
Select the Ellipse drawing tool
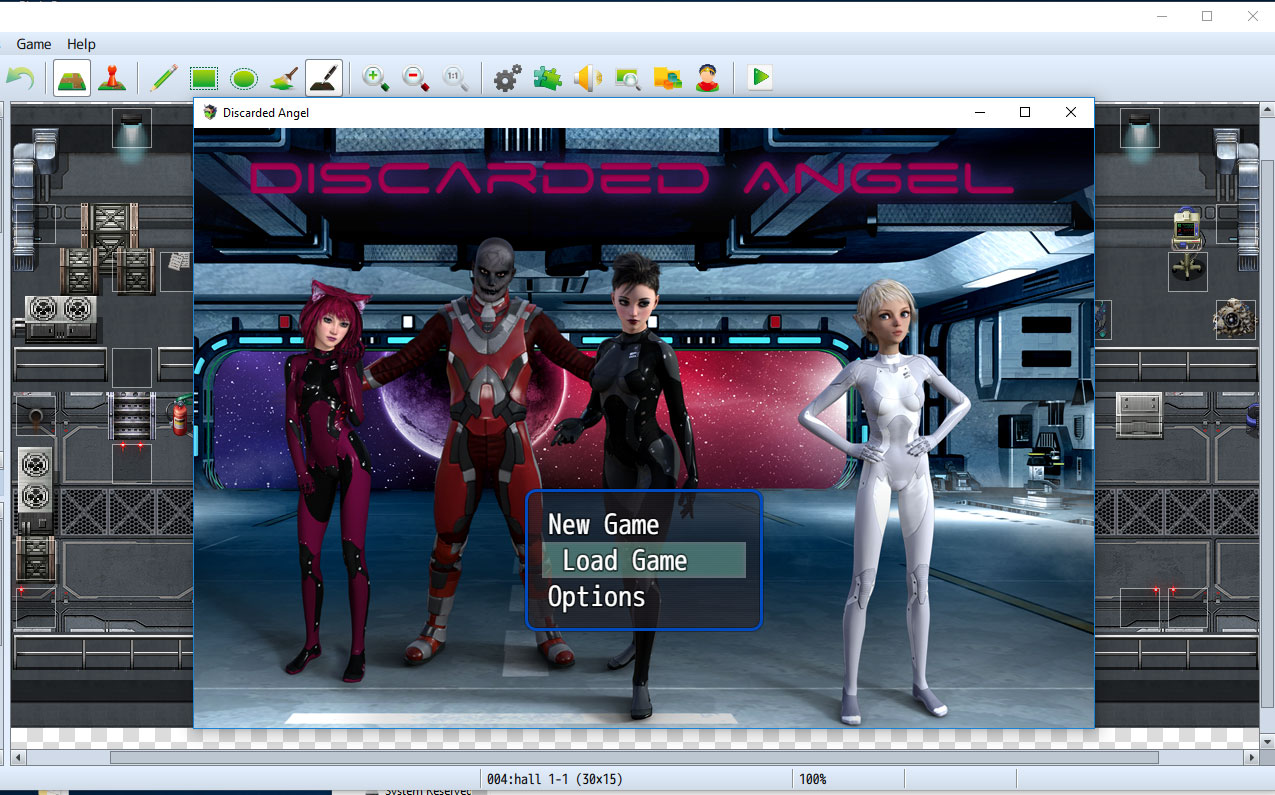click(x=244, y=78)
